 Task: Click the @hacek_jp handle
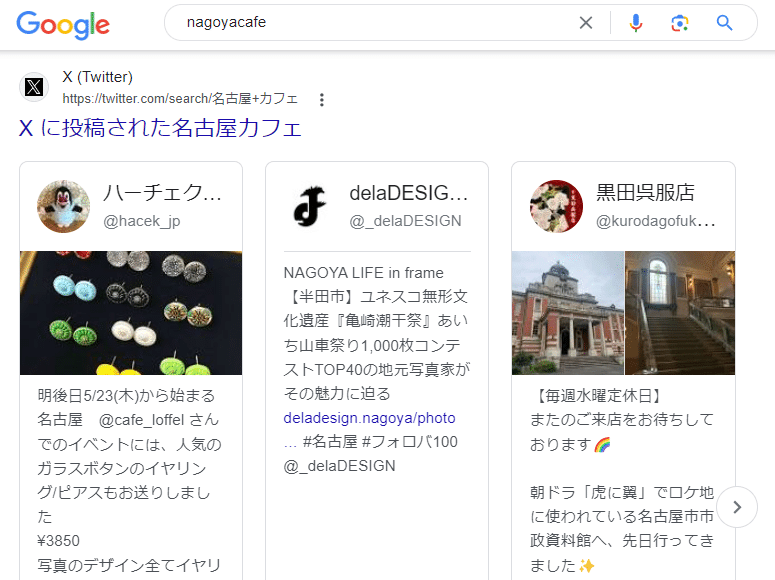[x=141, y=221]
